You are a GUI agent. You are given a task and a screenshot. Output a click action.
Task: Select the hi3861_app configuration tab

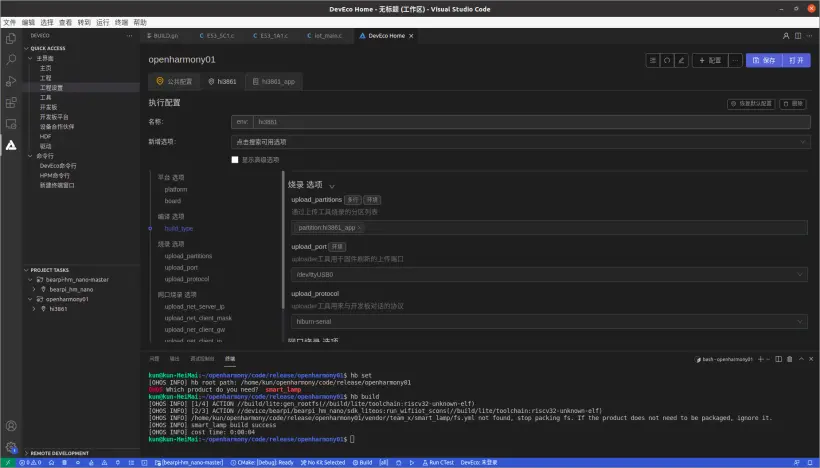pyautogui.click(x=274, y=82)
